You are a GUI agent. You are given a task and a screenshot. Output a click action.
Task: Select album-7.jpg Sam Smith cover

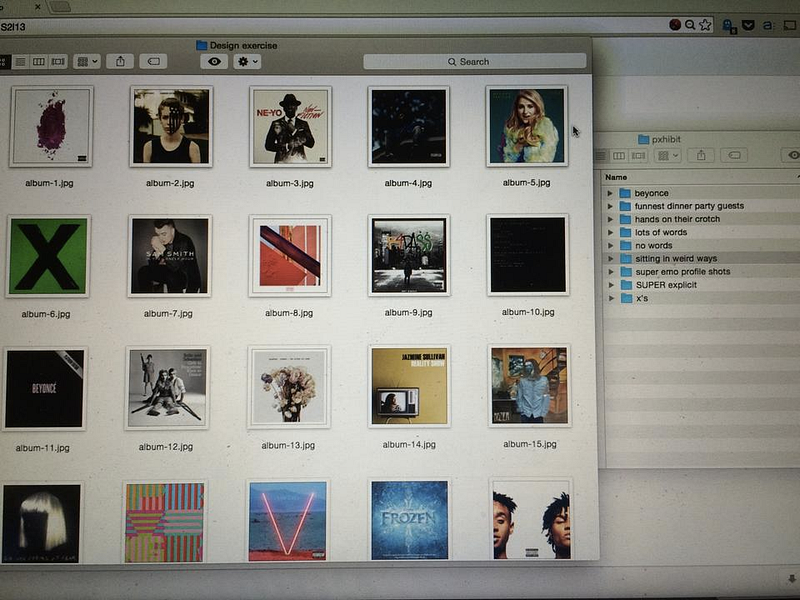170,256
